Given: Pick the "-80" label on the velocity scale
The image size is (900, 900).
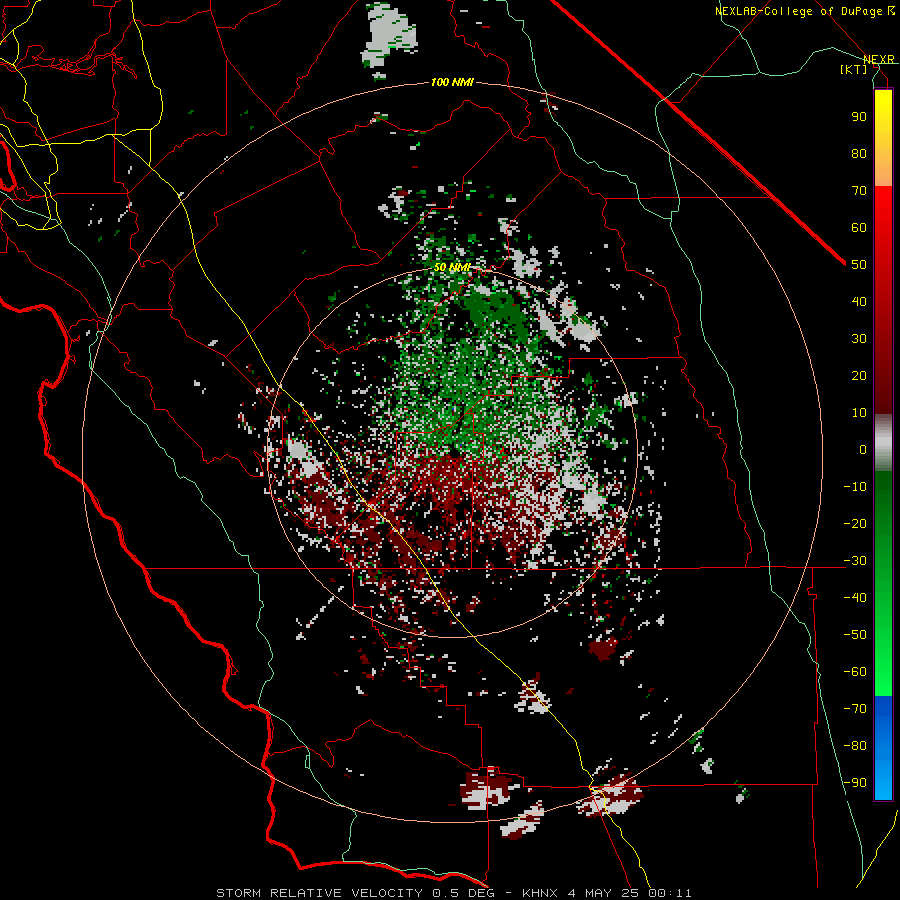Looking at the screenshot, I should click(855, 746).
